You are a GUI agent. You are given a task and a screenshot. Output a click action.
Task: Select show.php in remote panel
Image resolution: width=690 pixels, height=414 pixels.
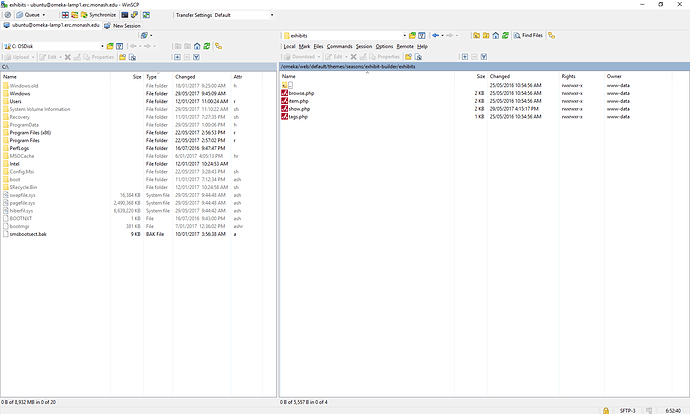[299, 109]
